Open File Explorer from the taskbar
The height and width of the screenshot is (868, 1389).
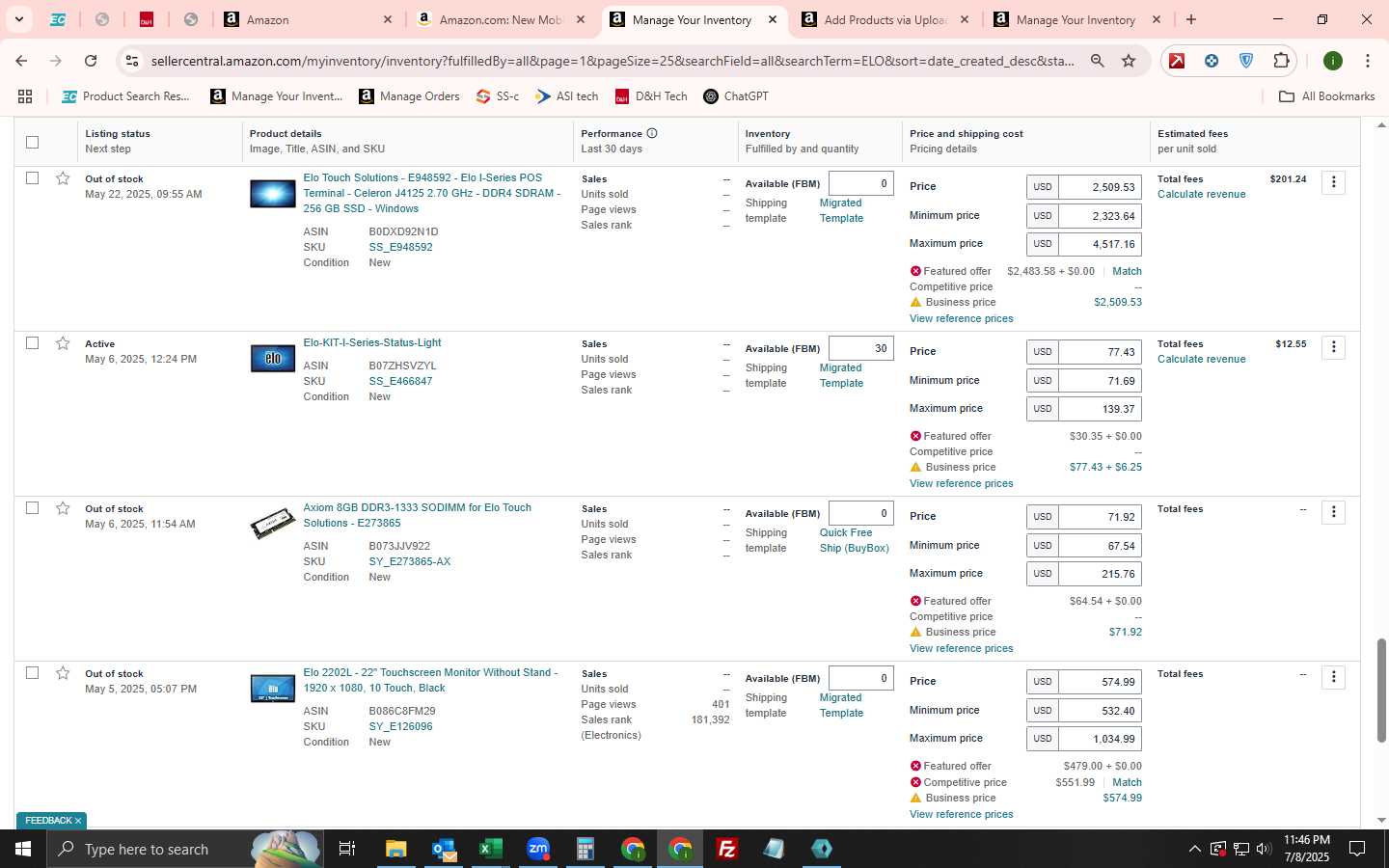tap(396, 849)
